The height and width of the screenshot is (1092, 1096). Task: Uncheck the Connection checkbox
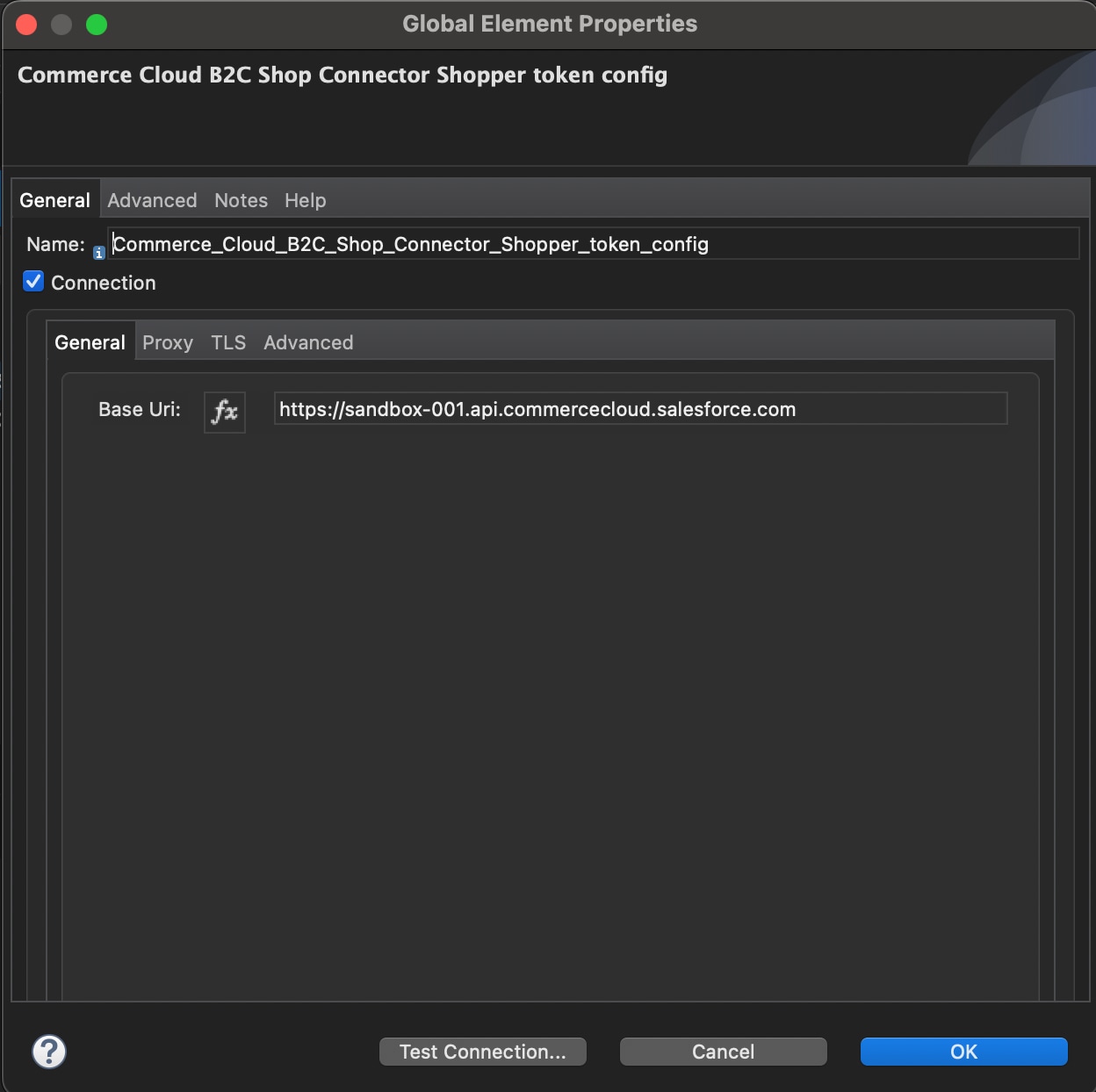(x=33, y=282)
